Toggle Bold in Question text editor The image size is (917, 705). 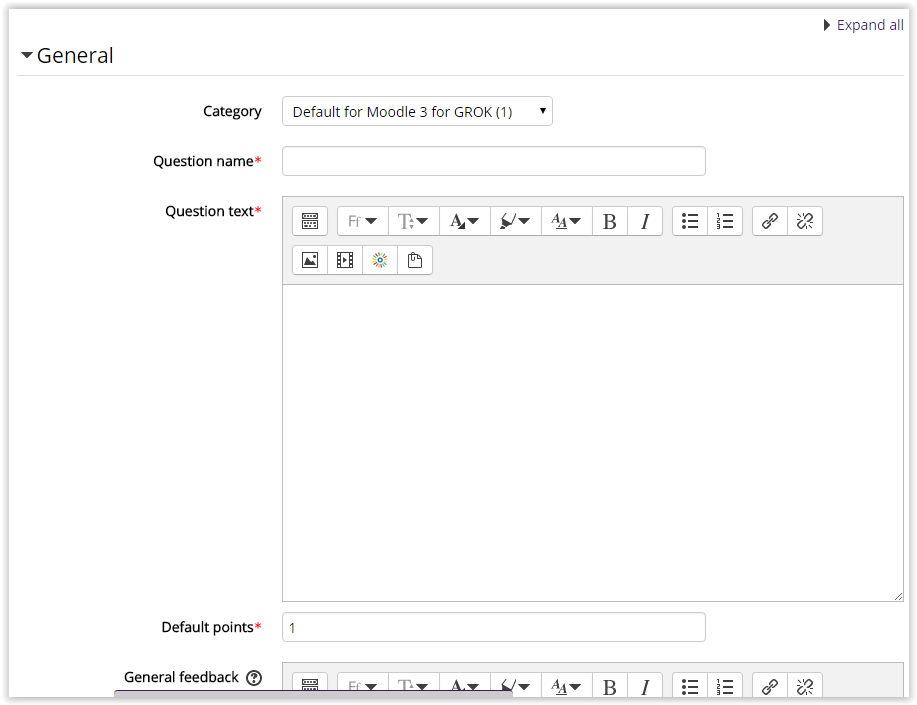(609, 221)
